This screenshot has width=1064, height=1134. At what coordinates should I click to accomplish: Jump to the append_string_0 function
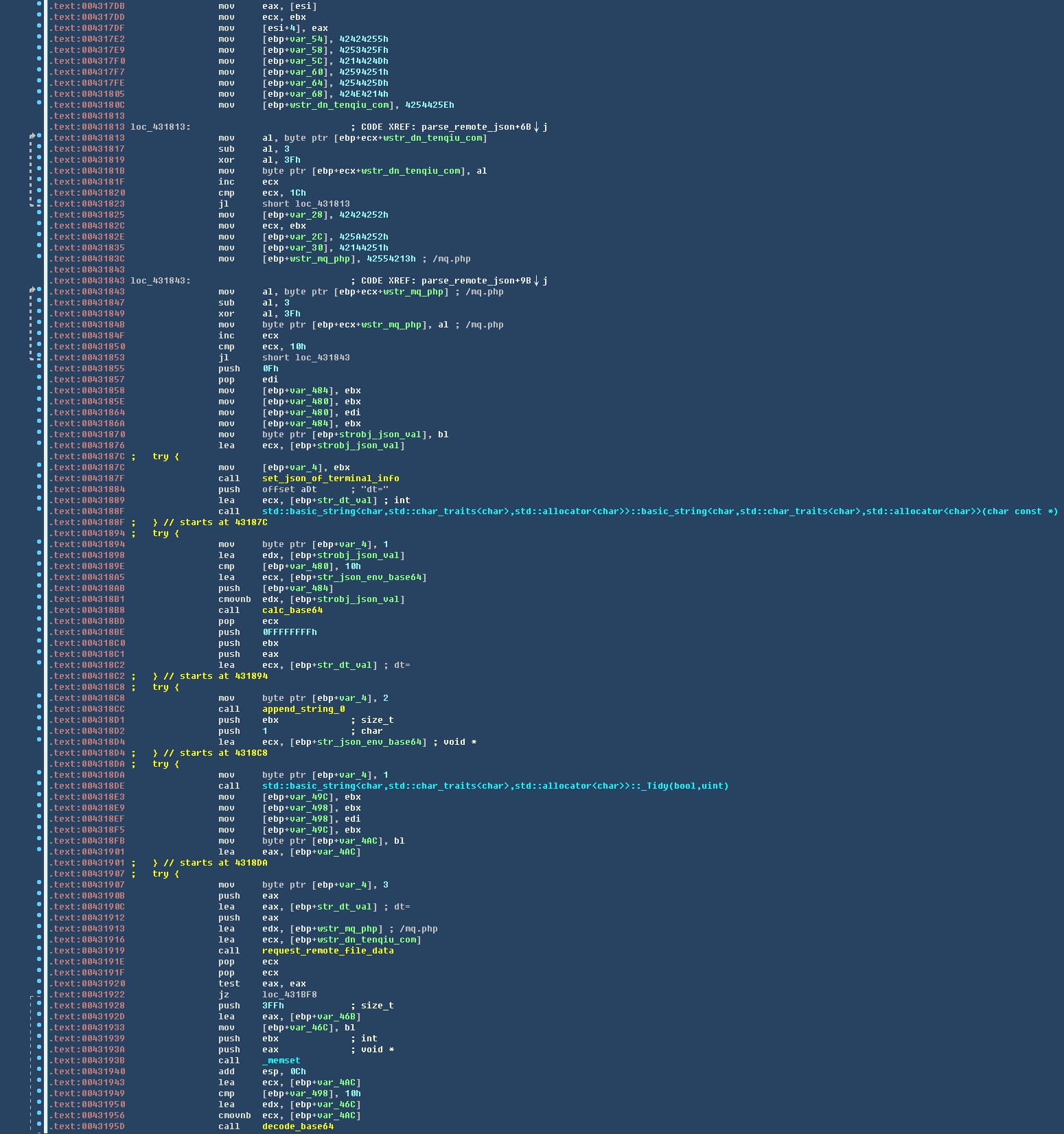click(x=303, y=709)
